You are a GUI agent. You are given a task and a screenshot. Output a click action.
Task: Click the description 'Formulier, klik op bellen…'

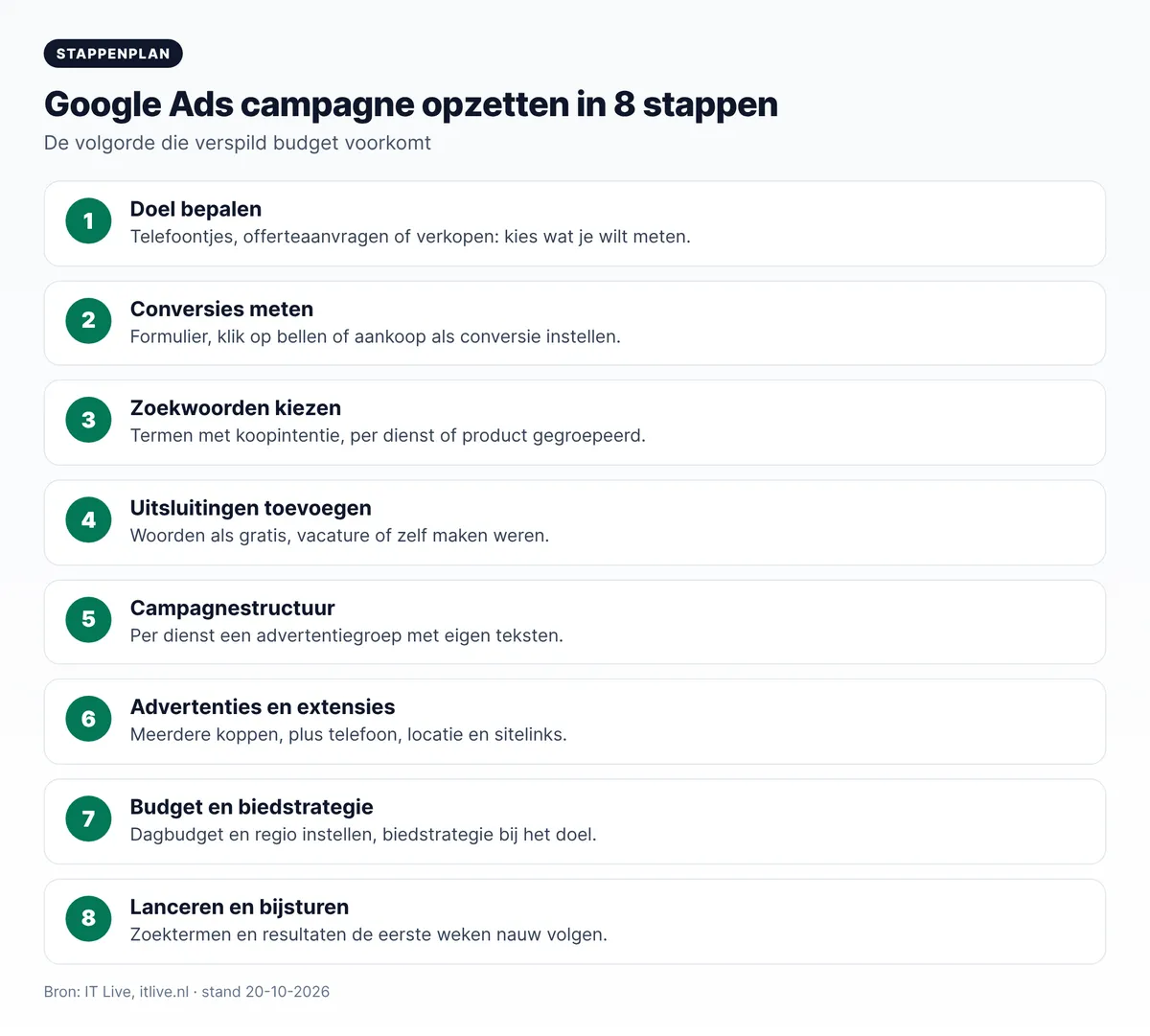pyautogui.click(x=376, y=336)
